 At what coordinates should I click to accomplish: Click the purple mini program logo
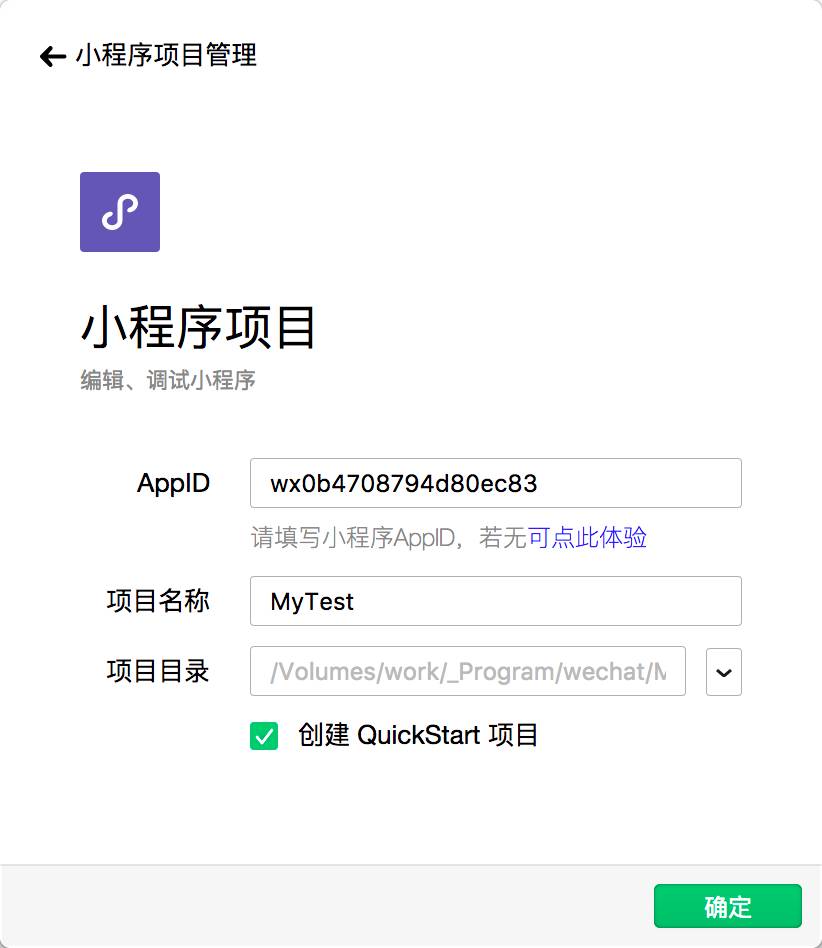pyautogui.click(x=120, y=212)
